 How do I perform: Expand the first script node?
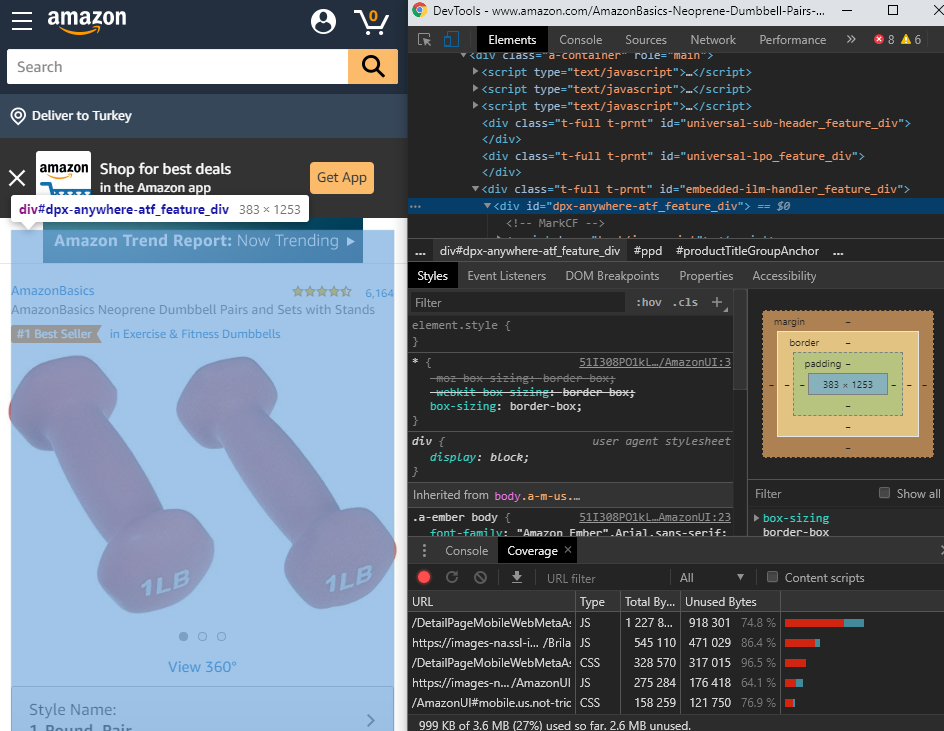[476, 72]
